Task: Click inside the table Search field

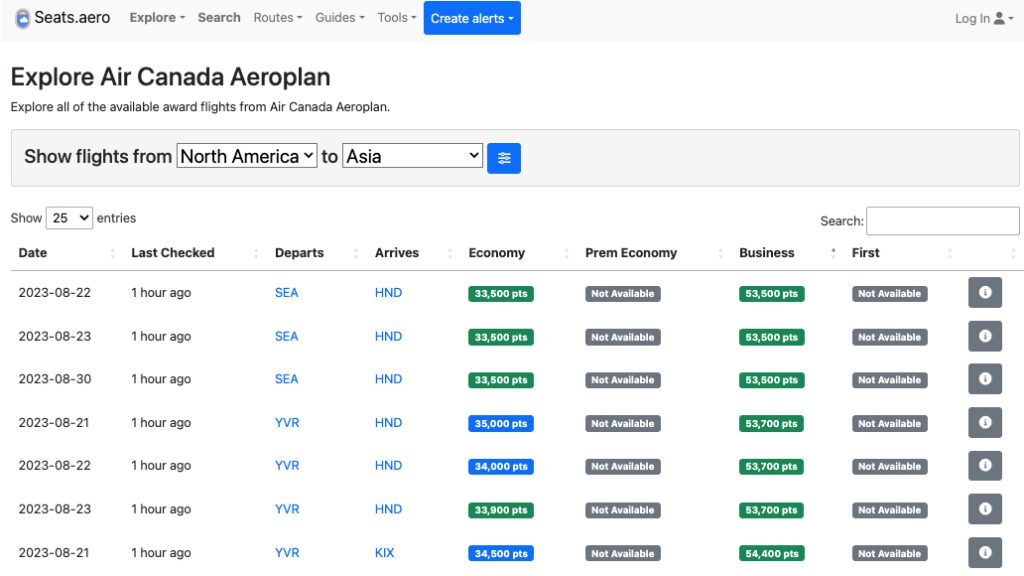Action: point(941,221)
